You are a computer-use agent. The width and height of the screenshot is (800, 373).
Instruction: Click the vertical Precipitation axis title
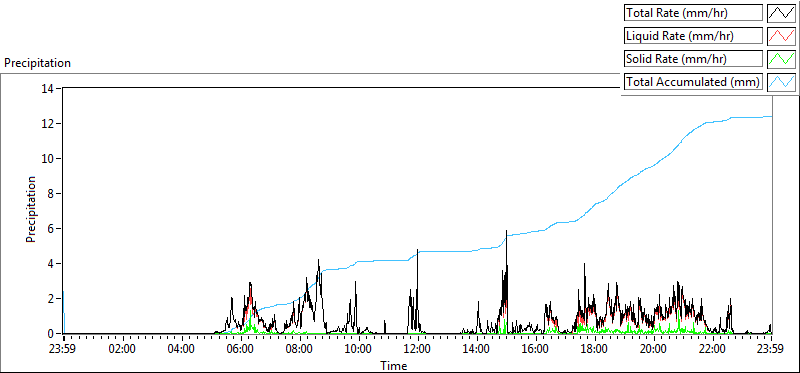click(x=31, y=209)
